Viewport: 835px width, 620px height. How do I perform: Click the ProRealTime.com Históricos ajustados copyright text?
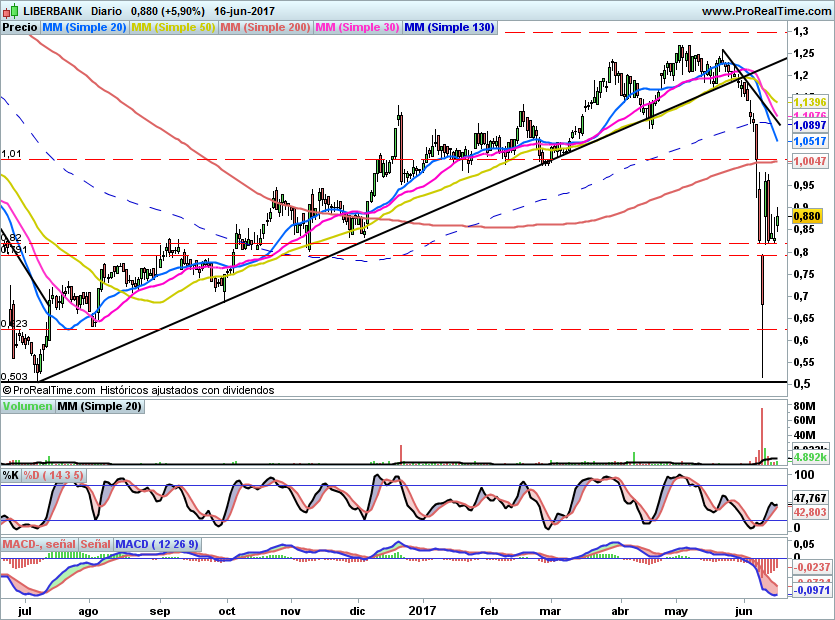pos(138,390)
